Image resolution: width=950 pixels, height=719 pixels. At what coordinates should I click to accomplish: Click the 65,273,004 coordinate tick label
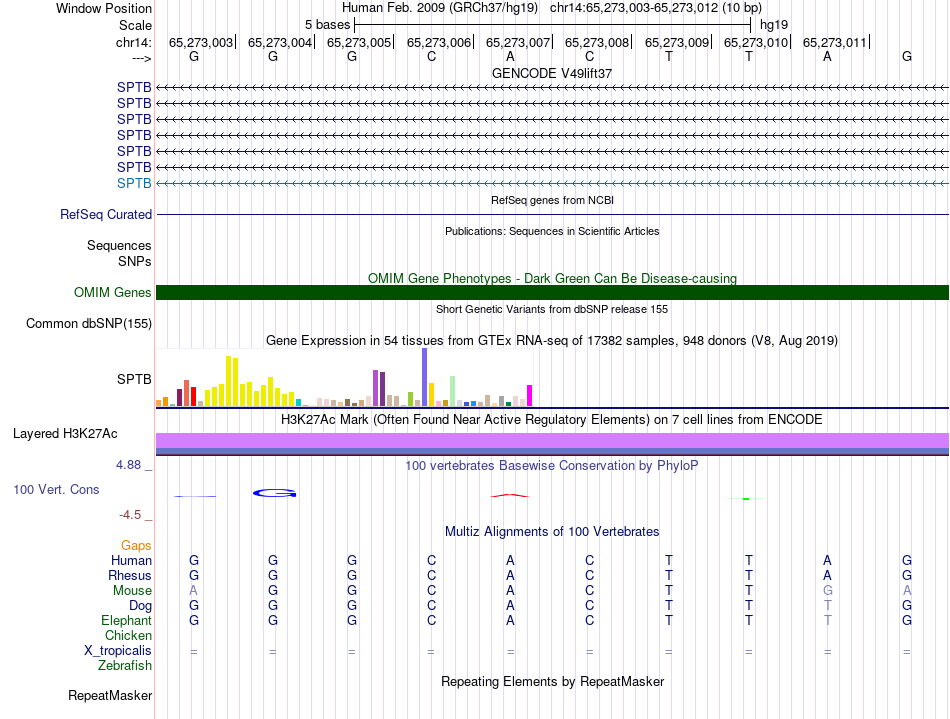click(280, 42)
